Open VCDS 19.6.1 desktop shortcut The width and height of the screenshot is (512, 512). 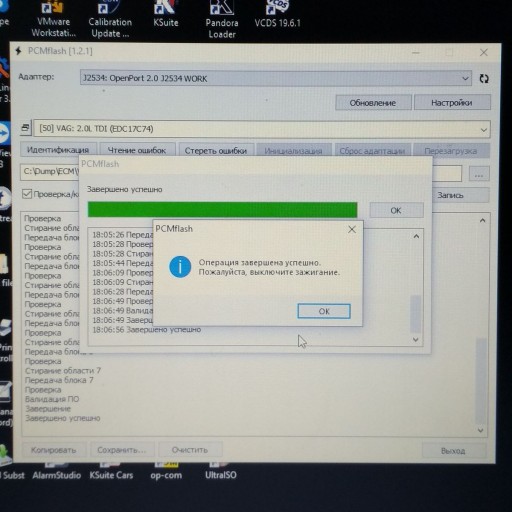(277, 15)
